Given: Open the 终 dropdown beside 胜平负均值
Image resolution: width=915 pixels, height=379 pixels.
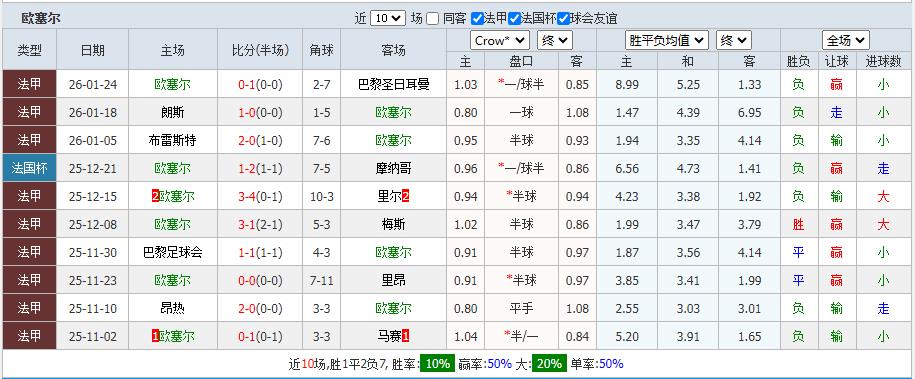Looking at the screenshot, I should click(x=734, y=40).
